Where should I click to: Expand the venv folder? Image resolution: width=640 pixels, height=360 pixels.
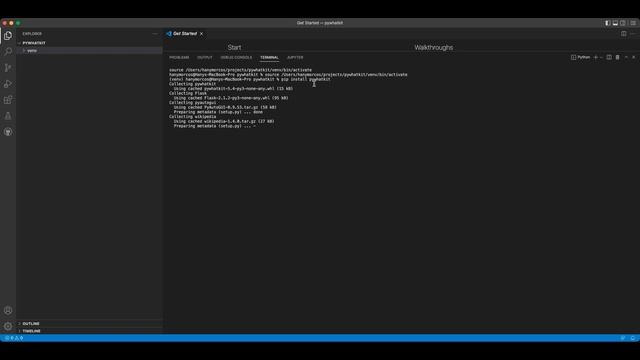click(x=89, y=51)
